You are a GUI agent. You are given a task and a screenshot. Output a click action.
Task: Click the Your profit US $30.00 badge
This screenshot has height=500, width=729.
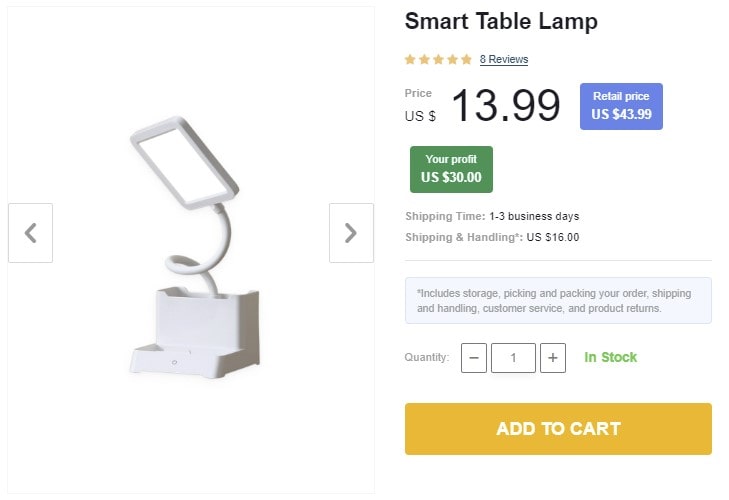tap(451, 169)
